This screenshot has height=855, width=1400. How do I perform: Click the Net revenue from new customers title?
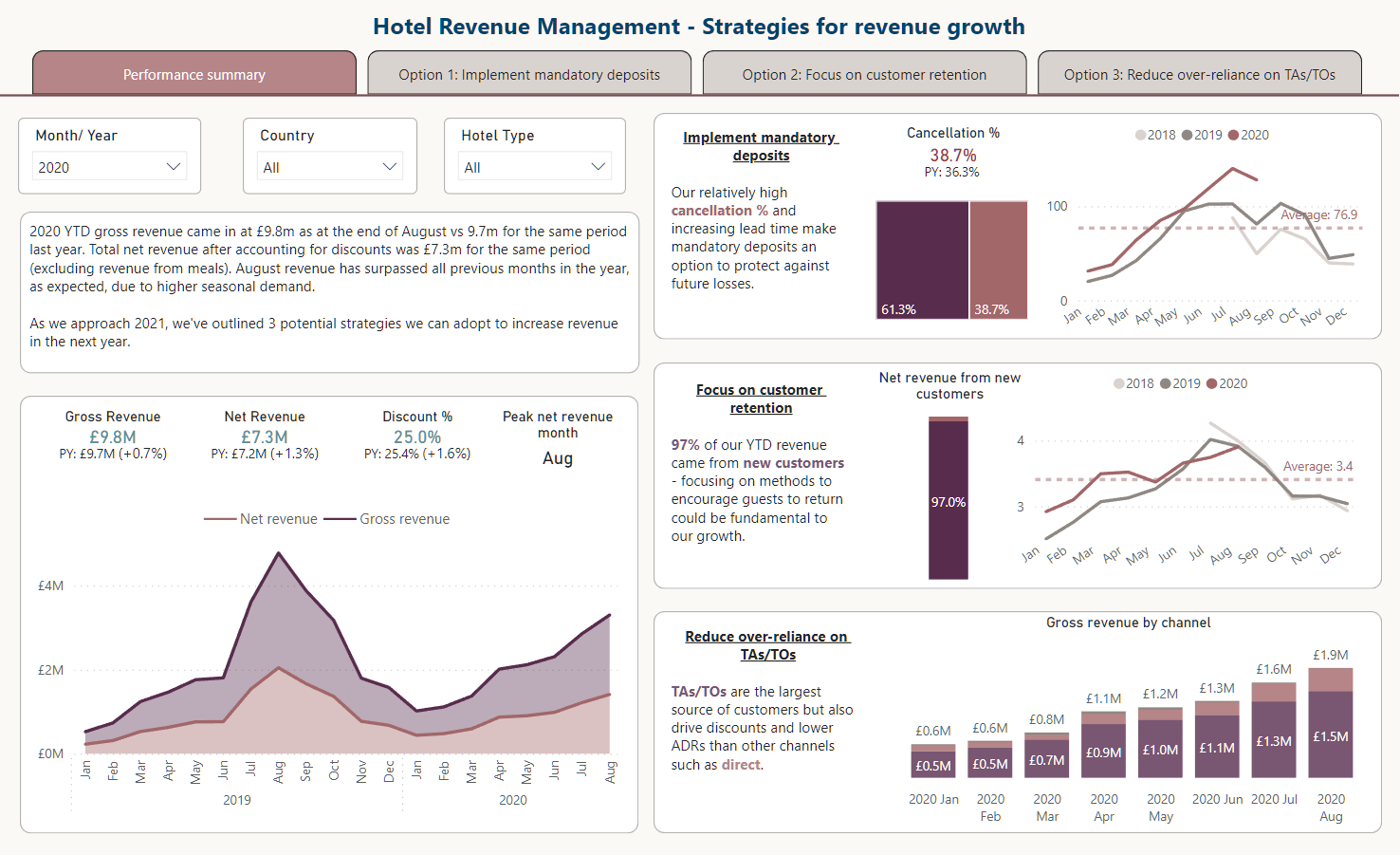[949, 385]
